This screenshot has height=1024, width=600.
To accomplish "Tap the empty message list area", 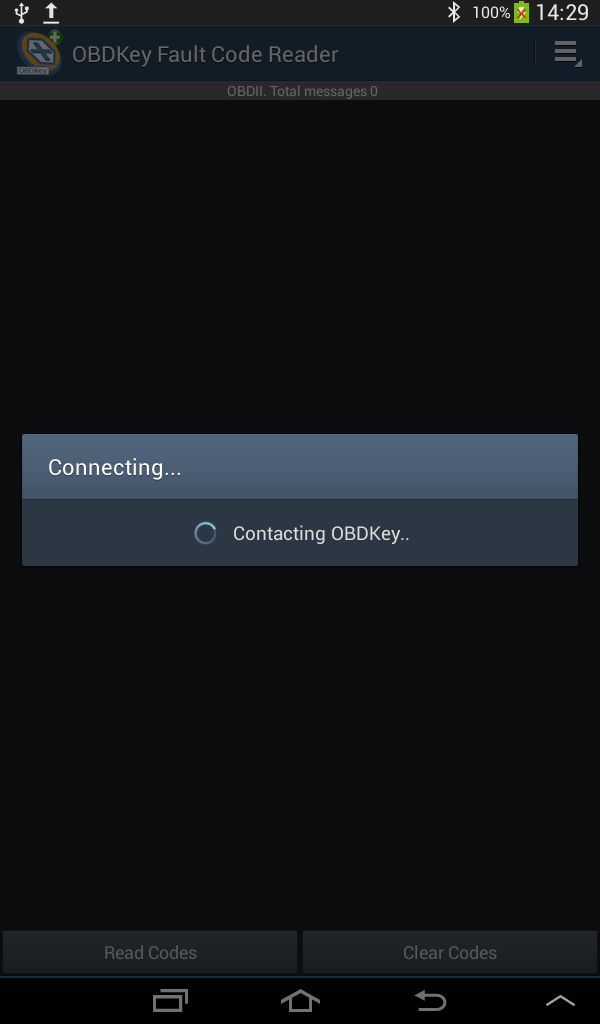I will pyautogui.click(x=300, y=261).
